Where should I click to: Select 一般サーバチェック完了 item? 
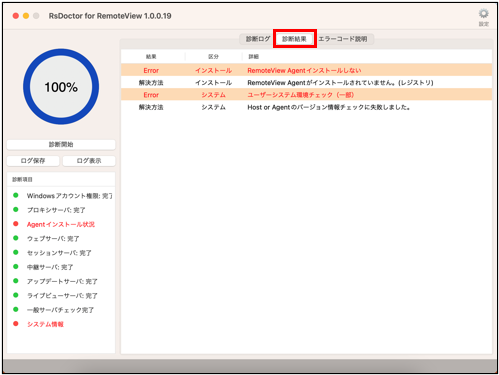tap(60, 310)
